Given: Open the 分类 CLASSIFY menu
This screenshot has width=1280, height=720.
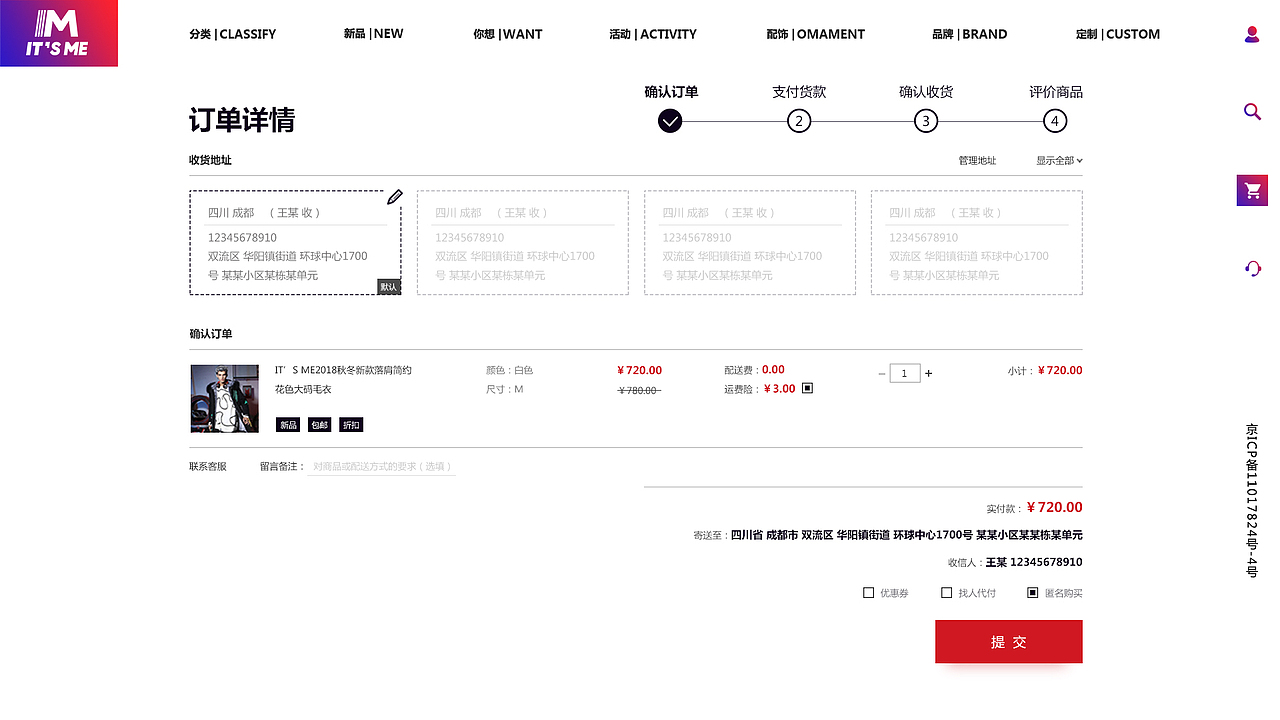Looking at the screenshot, I should [x=232, y=34].
